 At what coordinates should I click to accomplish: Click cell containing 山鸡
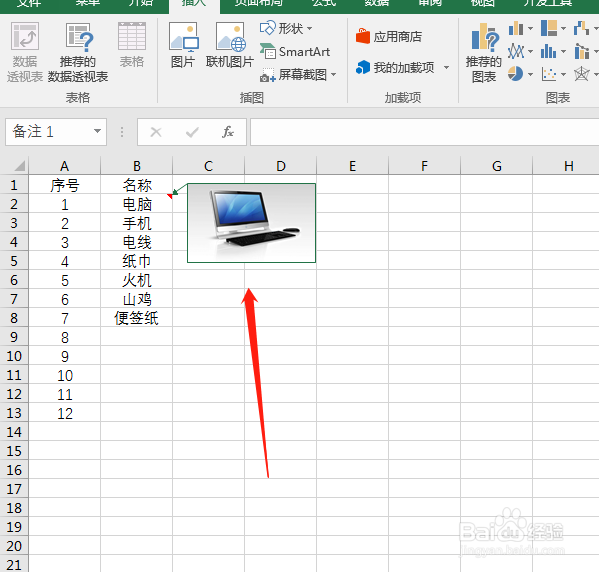(137, 299)
